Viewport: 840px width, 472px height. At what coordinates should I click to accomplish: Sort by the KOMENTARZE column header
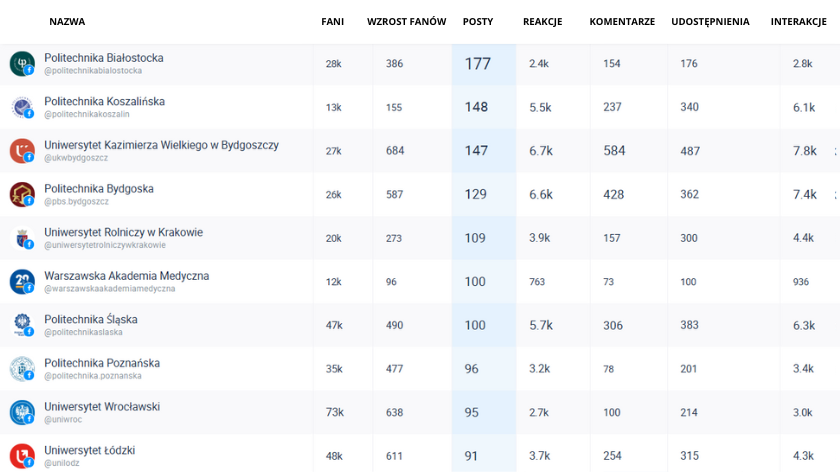coord(622,22)
